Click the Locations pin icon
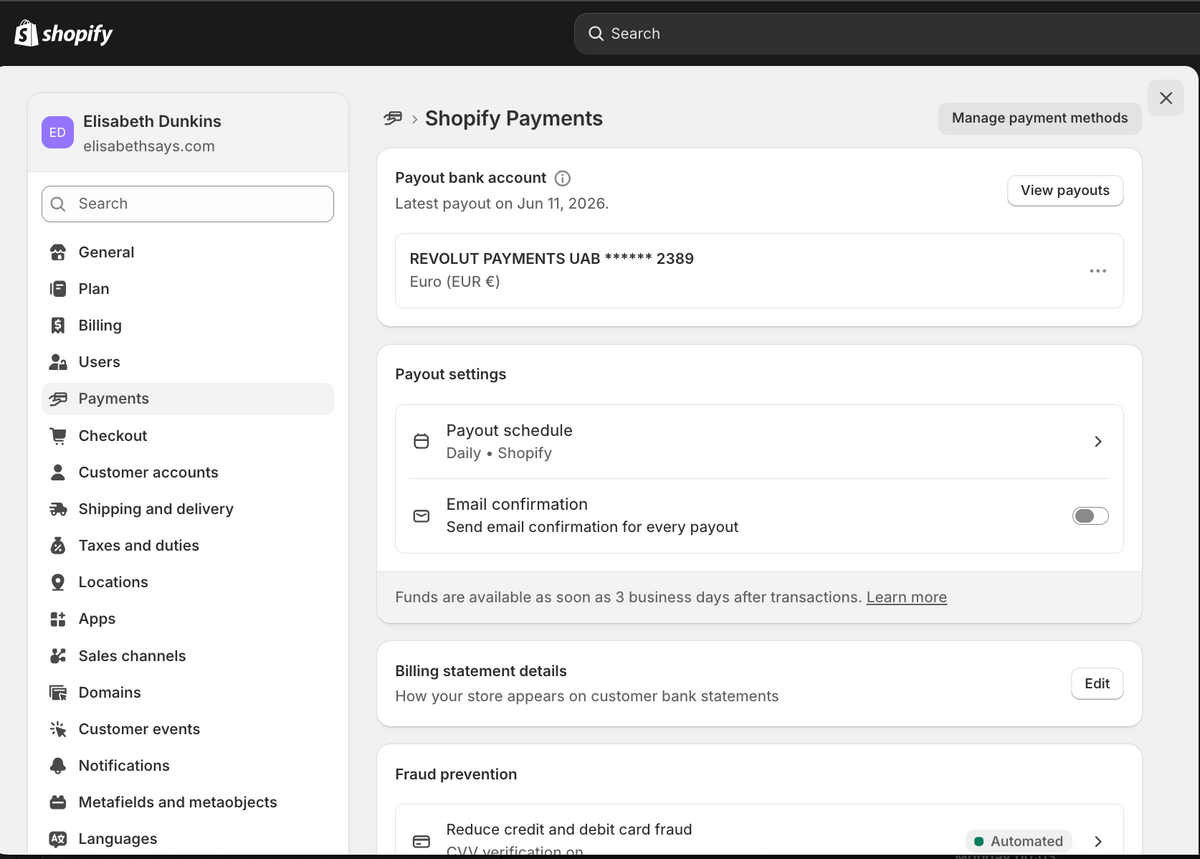Image resolution: width=1200 pixels, height=859 pixels. (58, 582)
